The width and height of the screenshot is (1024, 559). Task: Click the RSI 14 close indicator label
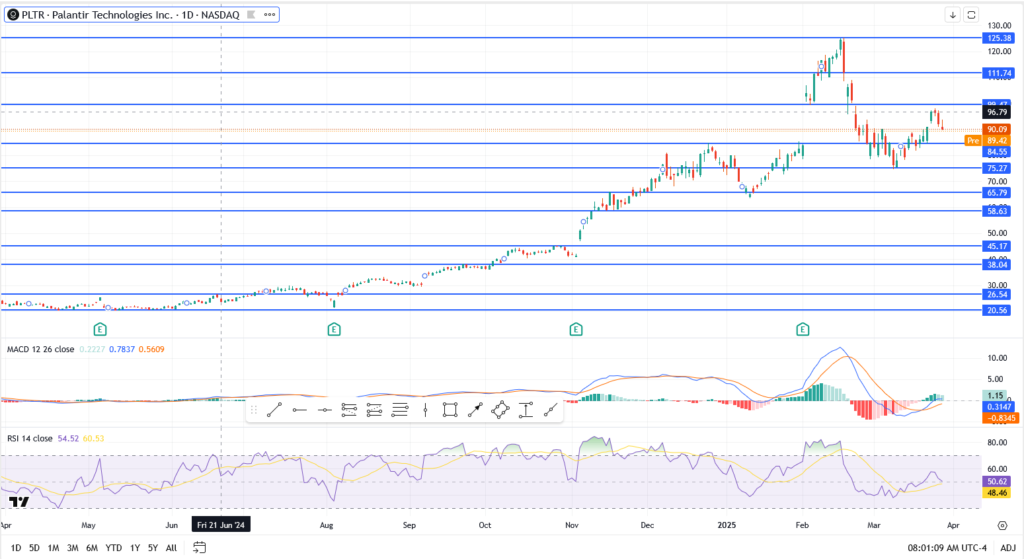pos(30,438)
